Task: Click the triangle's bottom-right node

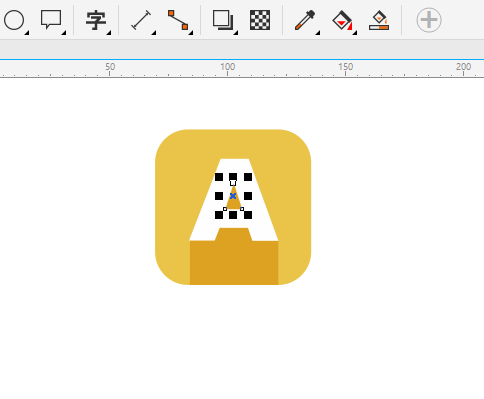Action: [x=242, y=209]
